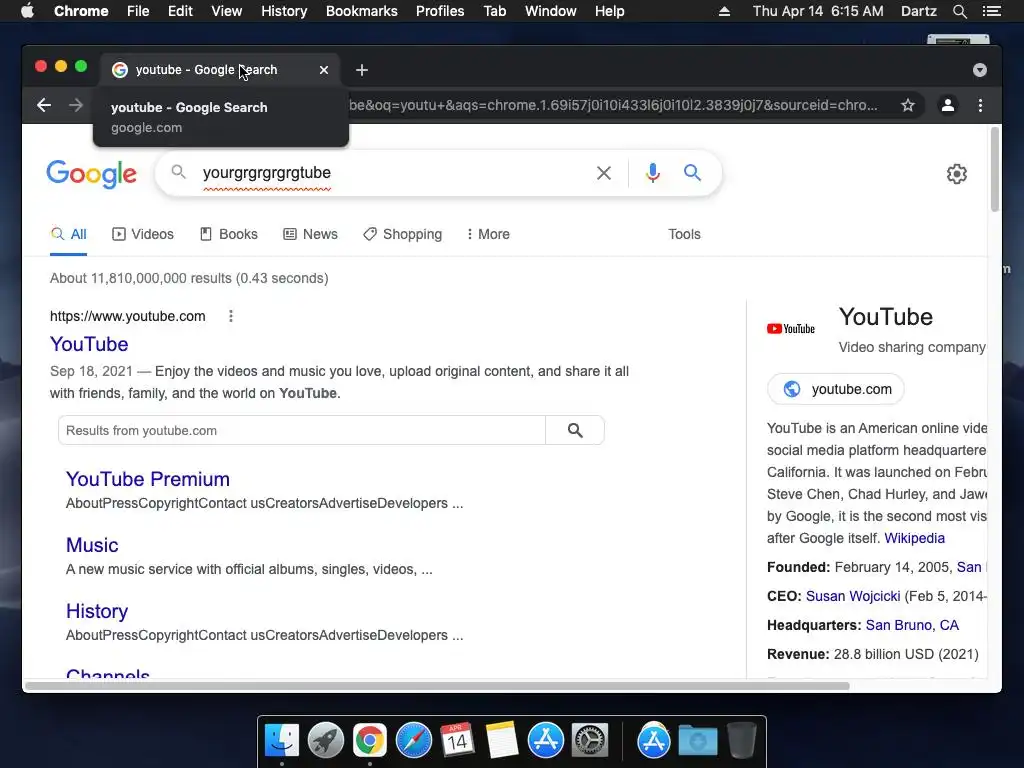The image size is (1024, 768).
Task: Open Google quick settings gear
Action: (957, 174)
